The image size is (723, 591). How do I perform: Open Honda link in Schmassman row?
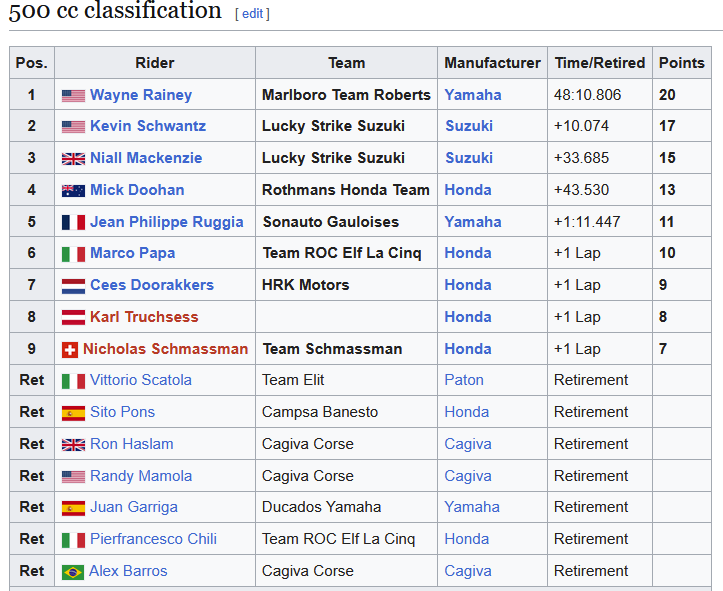point(468,349)
